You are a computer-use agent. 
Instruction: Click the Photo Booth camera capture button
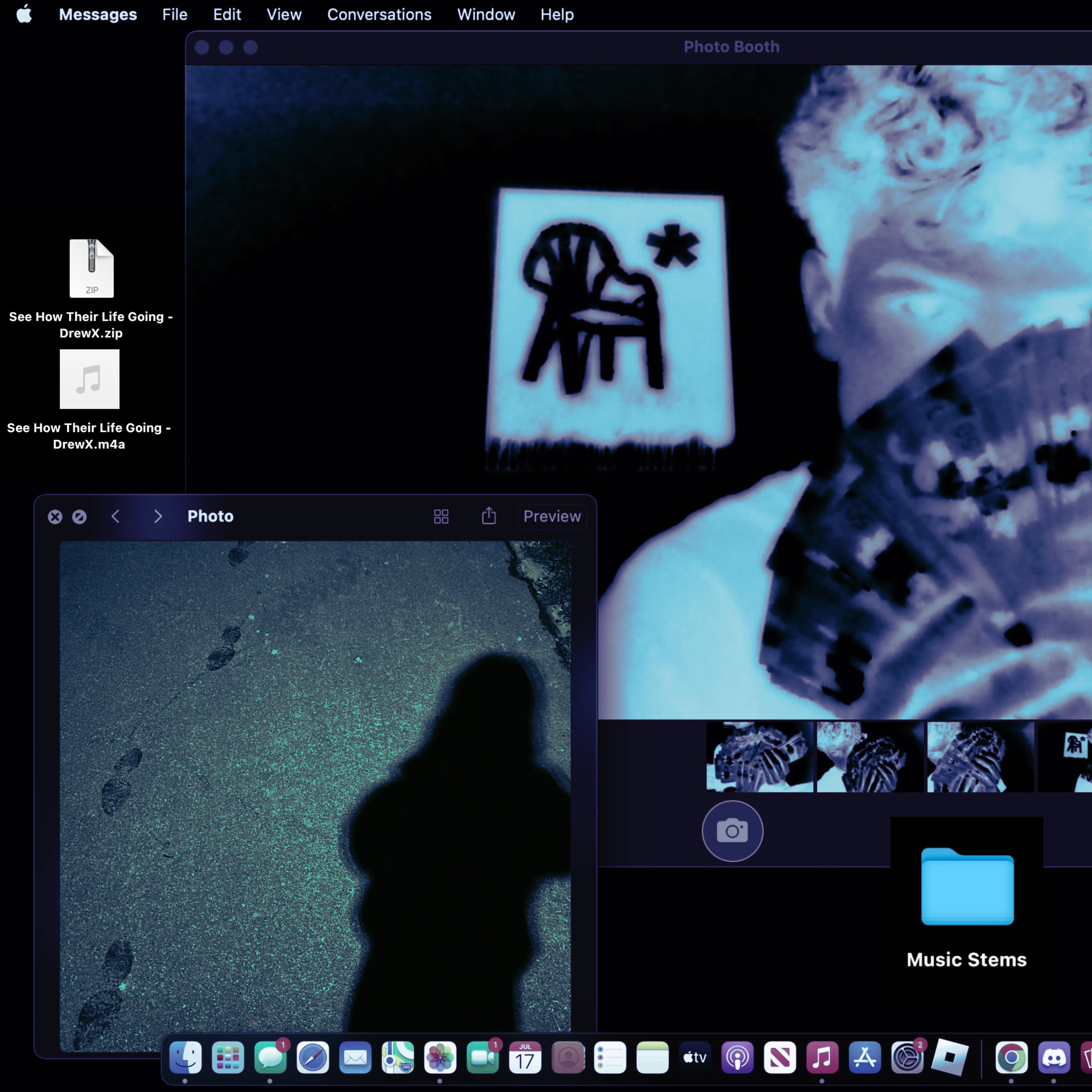pyautogui.click(x=732, y=831)
